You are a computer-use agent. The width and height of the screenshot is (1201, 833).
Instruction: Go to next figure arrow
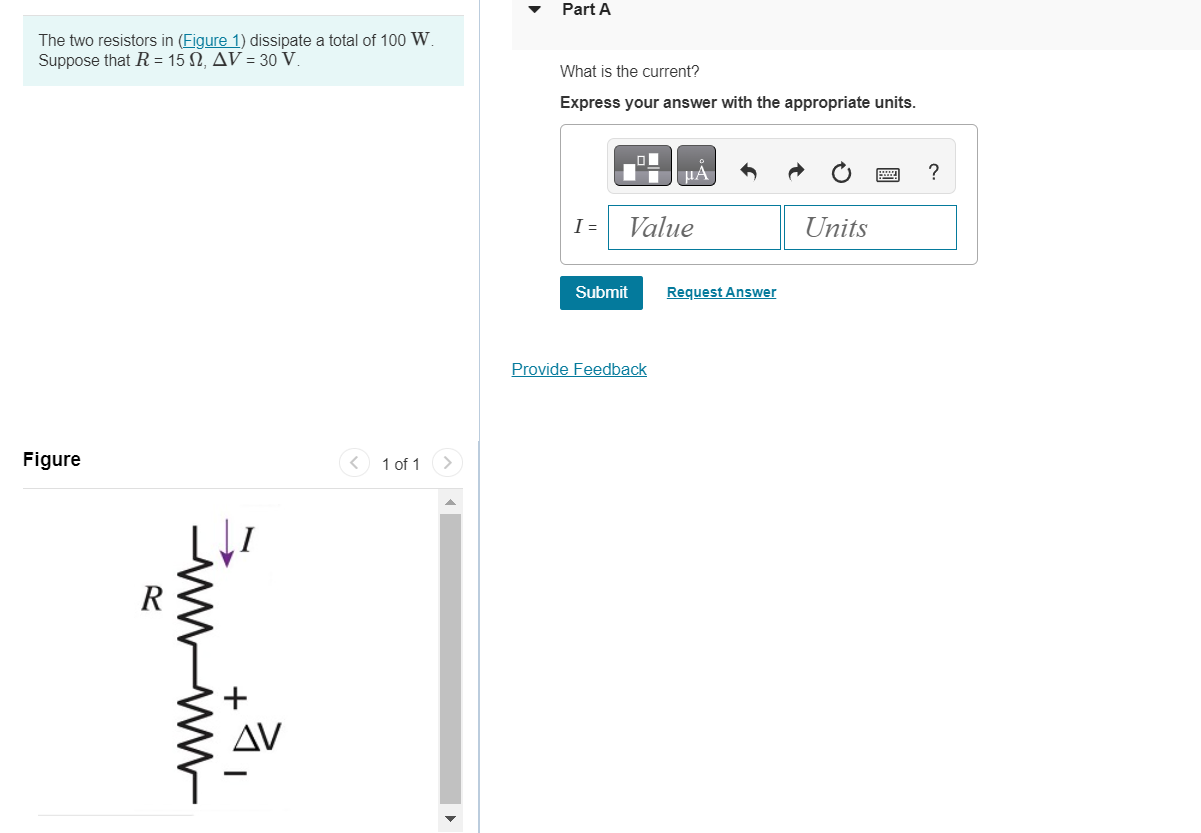tap(448, 463)
